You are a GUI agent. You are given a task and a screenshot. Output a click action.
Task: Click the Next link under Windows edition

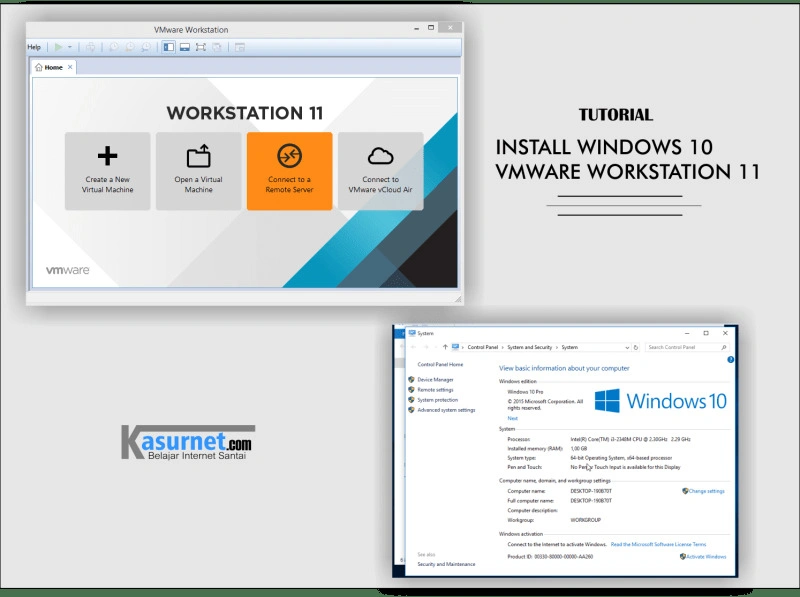(x=512, y=418)
